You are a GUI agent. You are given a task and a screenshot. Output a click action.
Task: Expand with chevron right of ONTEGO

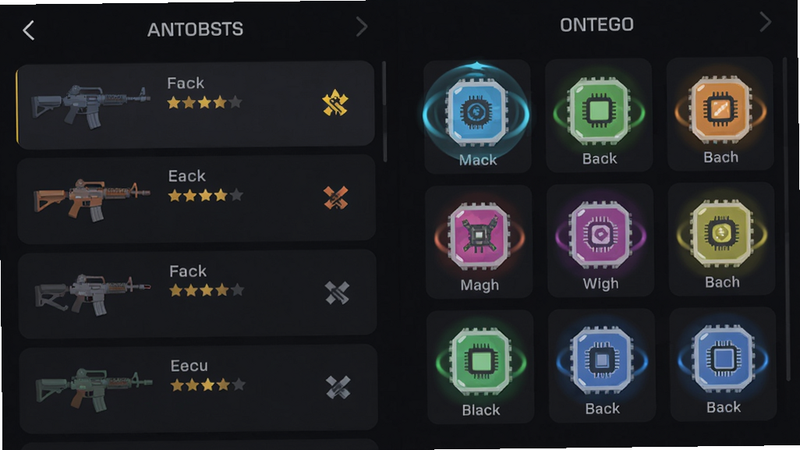(765, 22)
